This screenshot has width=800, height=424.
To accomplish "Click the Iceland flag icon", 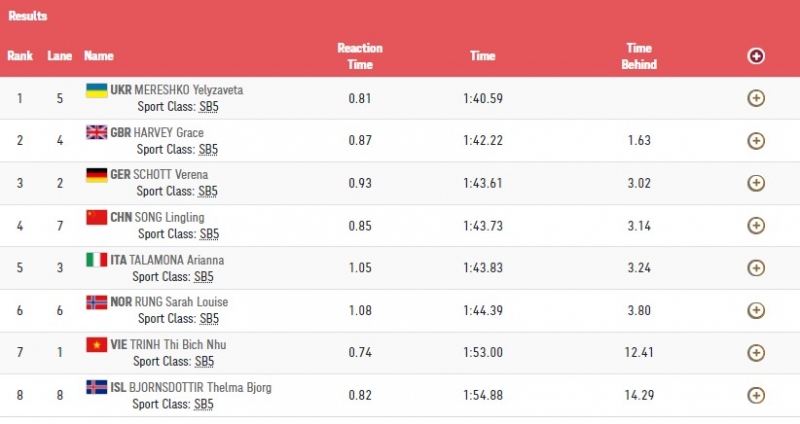I will pos(96,387).
